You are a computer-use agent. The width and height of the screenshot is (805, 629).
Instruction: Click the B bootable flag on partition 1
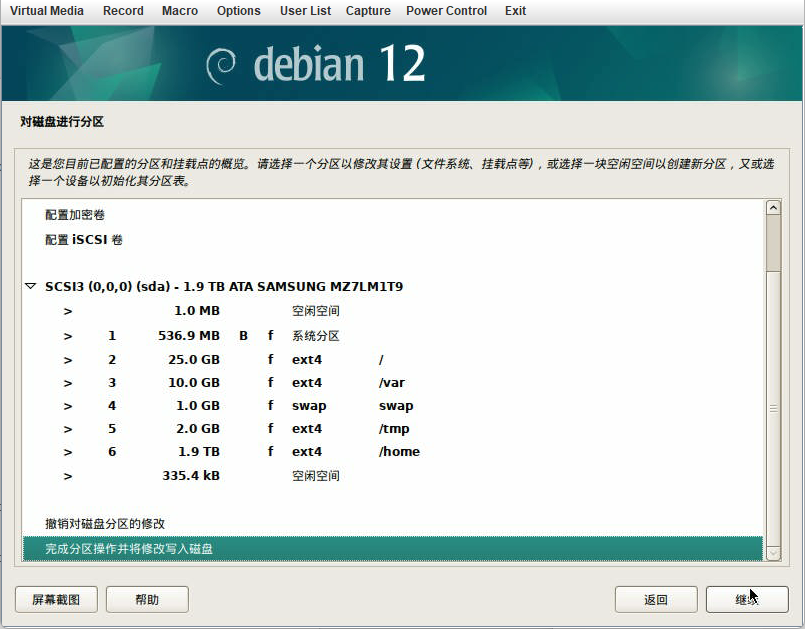[243, 336]
